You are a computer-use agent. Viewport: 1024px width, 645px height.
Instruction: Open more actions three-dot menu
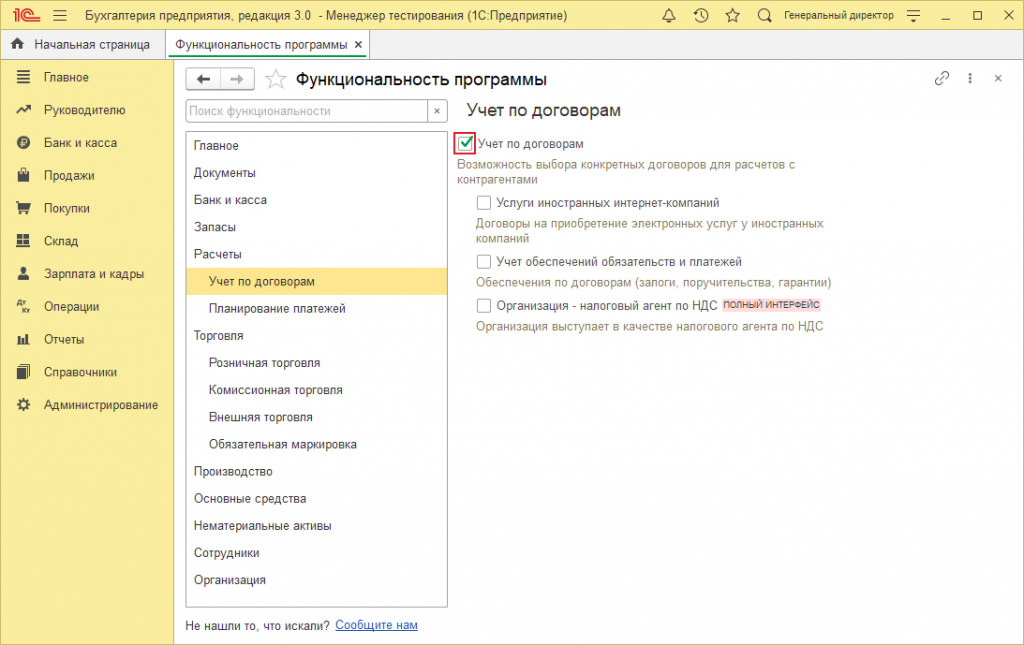point(970,78)
